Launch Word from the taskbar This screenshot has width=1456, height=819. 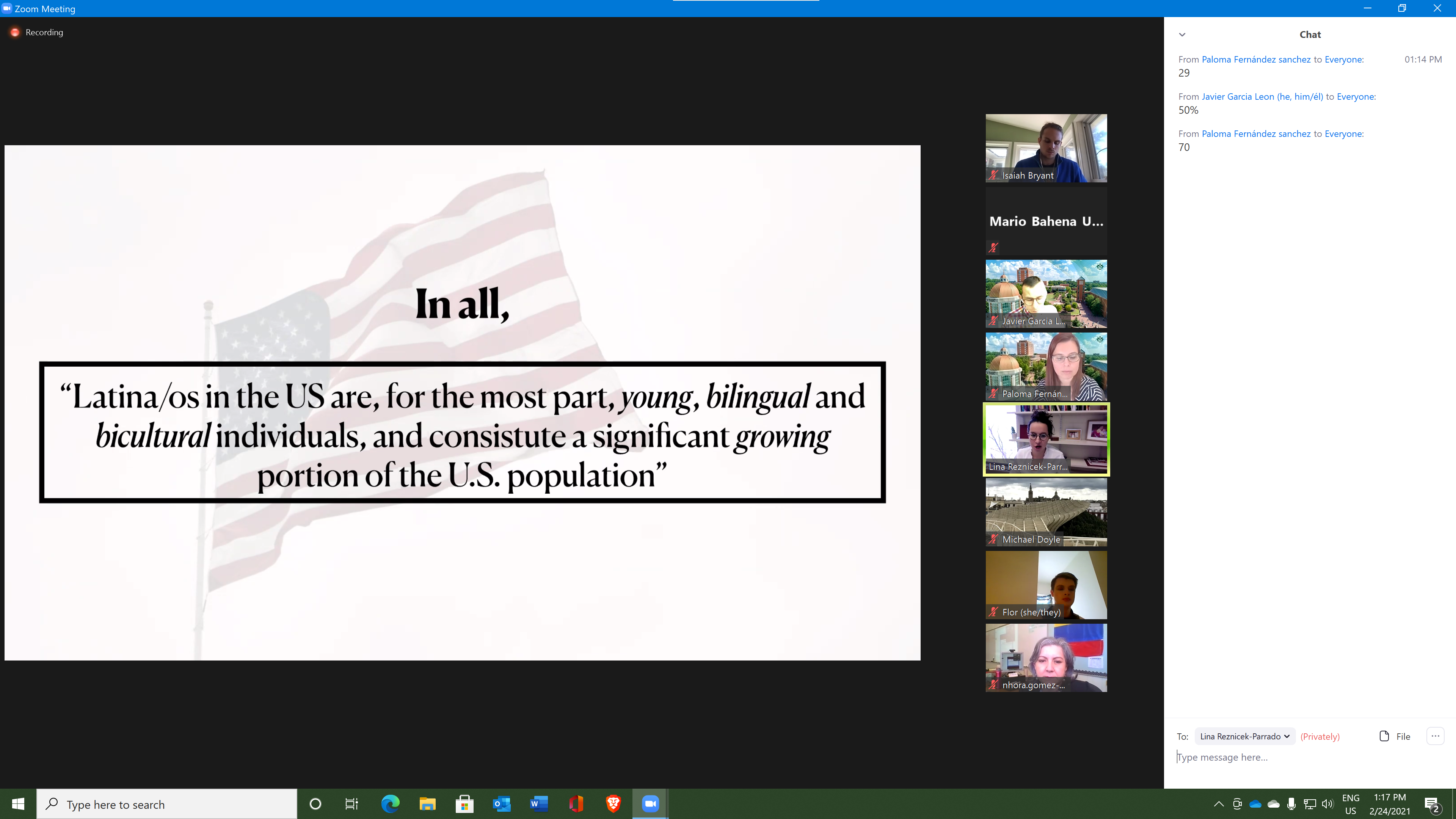(x=539, y=804)
